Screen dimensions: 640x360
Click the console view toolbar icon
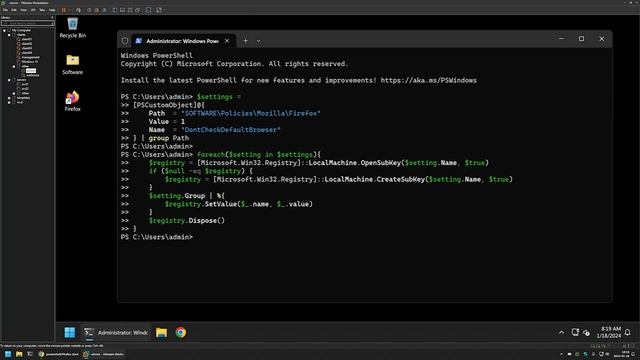pyautogui.click(x=148, y=10)
